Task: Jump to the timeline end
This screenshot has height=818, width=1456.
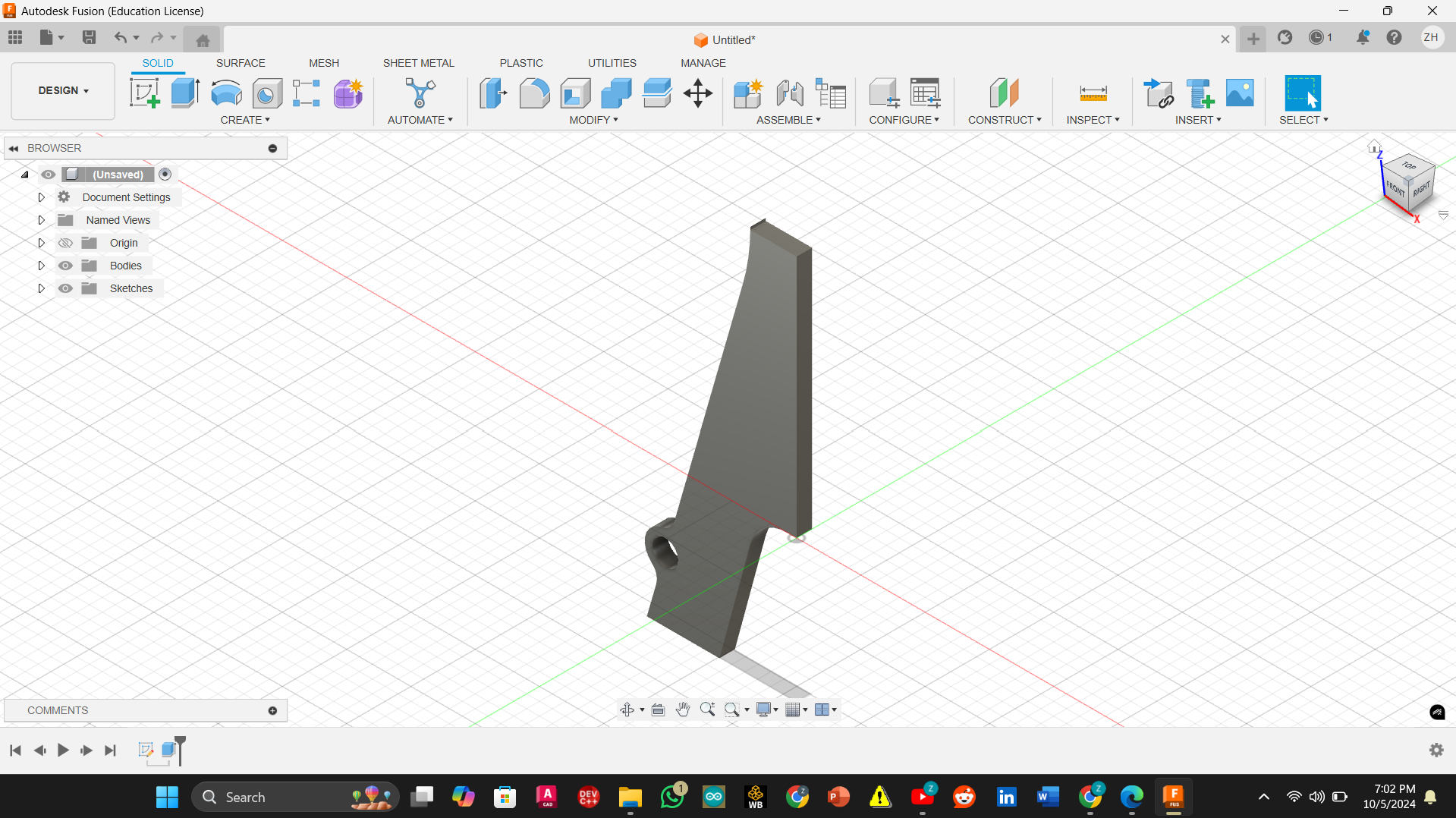Action: pyautogui.click(x=111, y=750)
